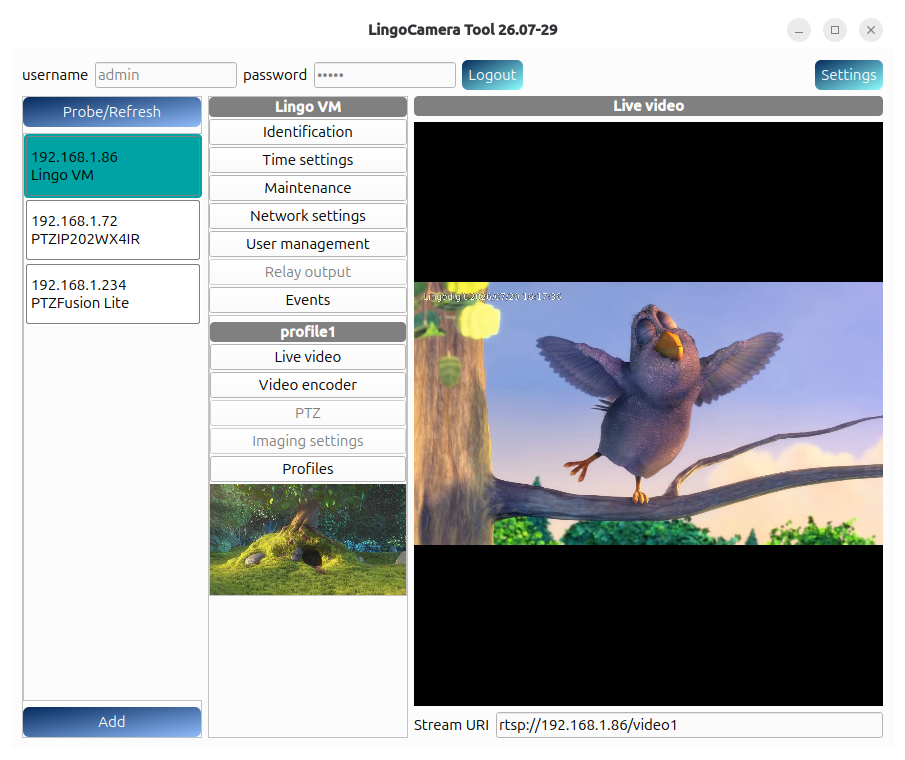Open the Settings button
The image size is (905, 760).
point(848,75)
